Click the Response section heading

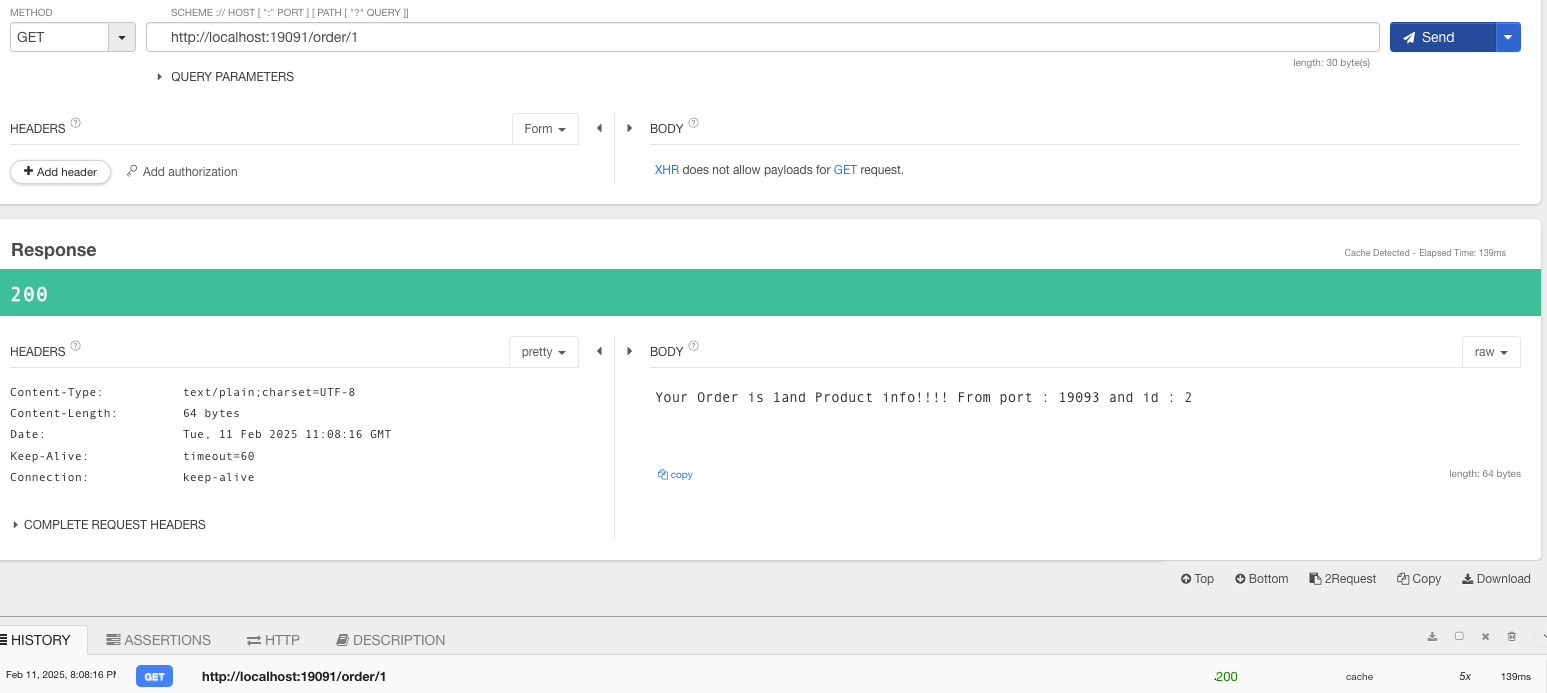coord(53,250)
